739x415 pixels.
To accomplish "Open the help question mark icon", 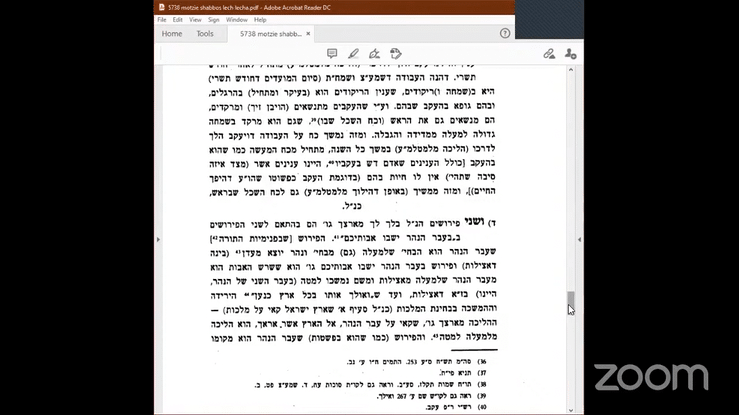I will click(x=504, y=33).
